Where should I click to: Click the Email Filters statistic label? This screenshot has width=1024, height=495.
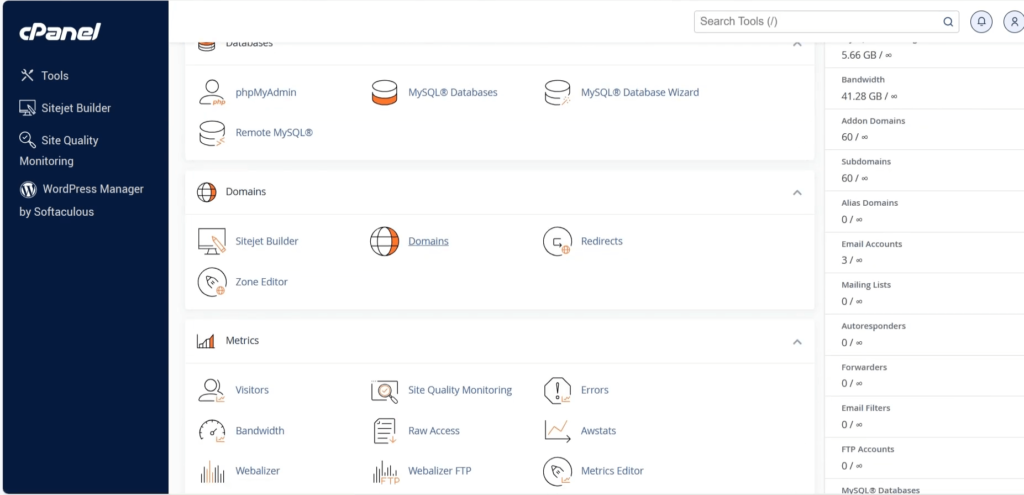tap(865, 408)
